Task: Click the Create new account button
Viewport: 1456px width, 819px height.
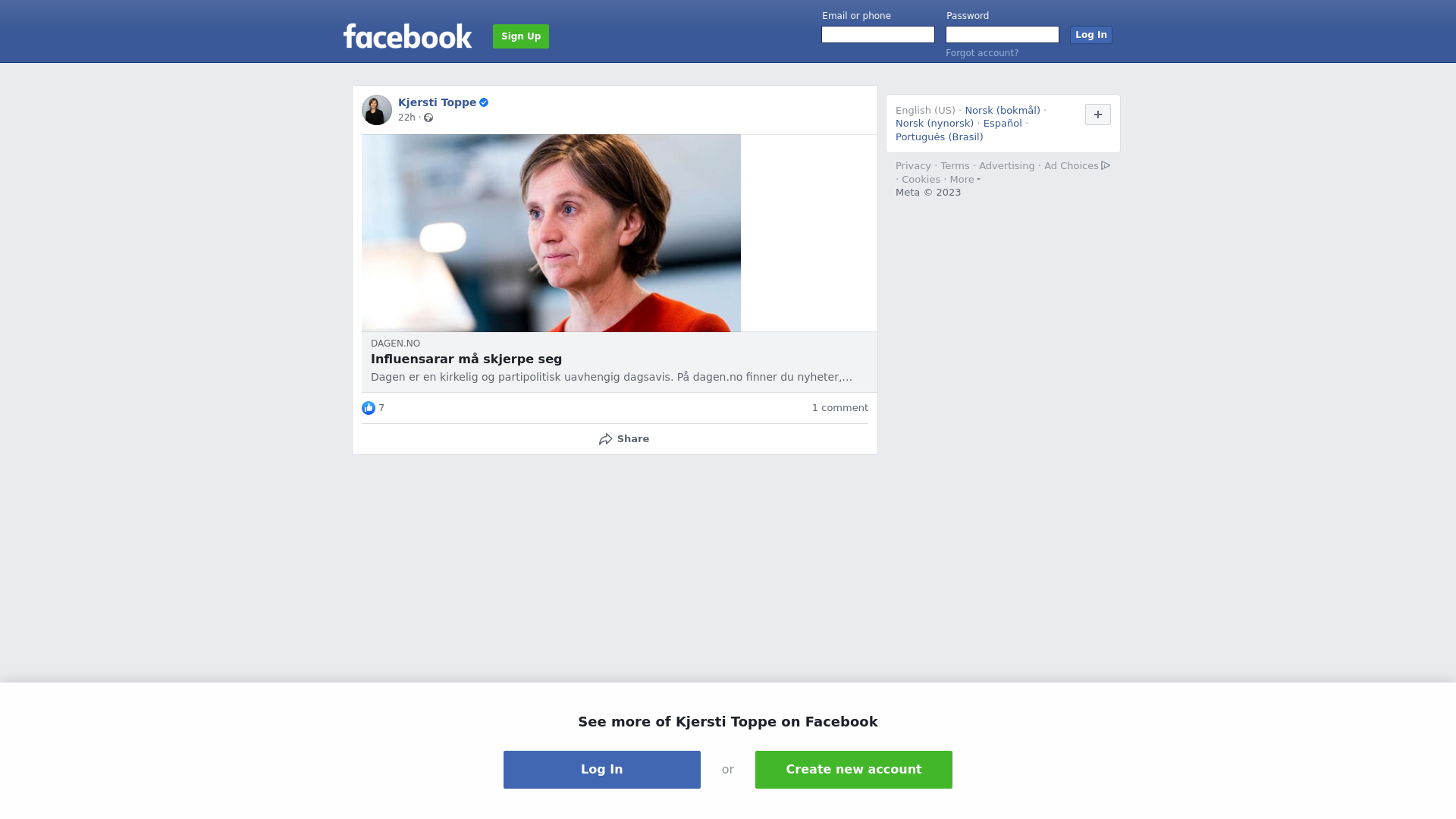Action: (x=854, y=770)
